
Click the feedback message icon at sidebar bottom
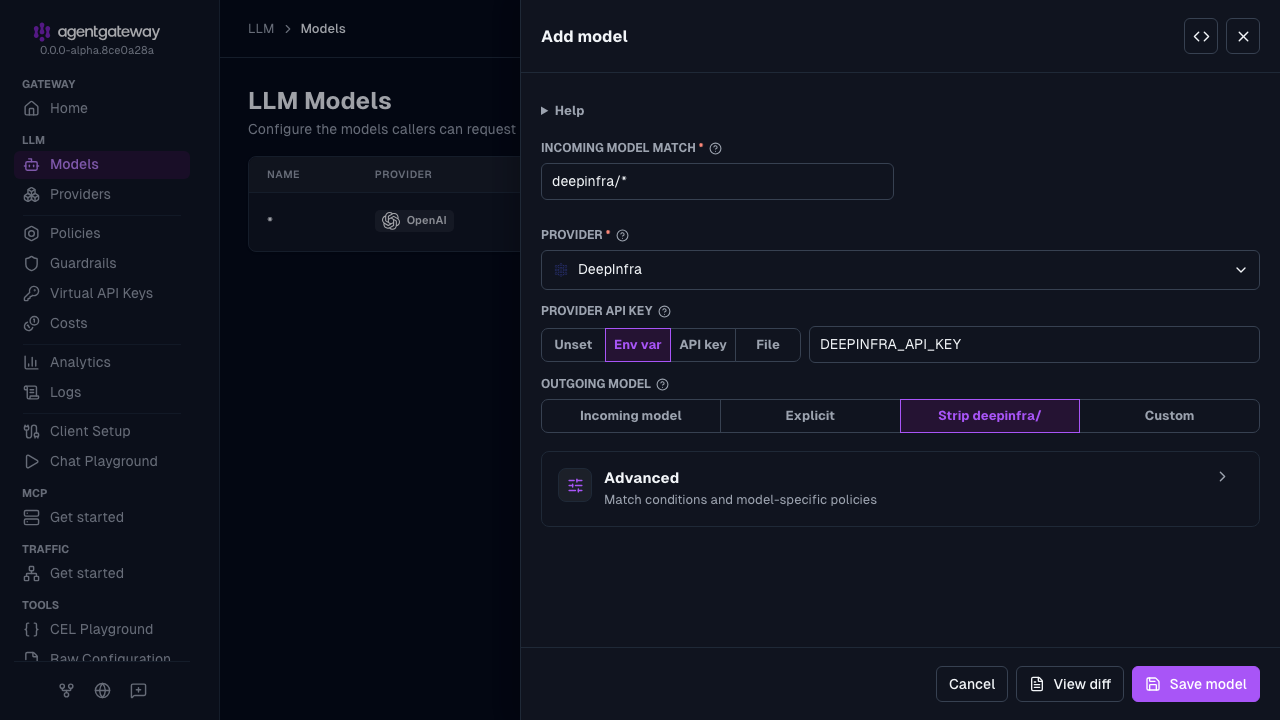click(x=138, y=690)
